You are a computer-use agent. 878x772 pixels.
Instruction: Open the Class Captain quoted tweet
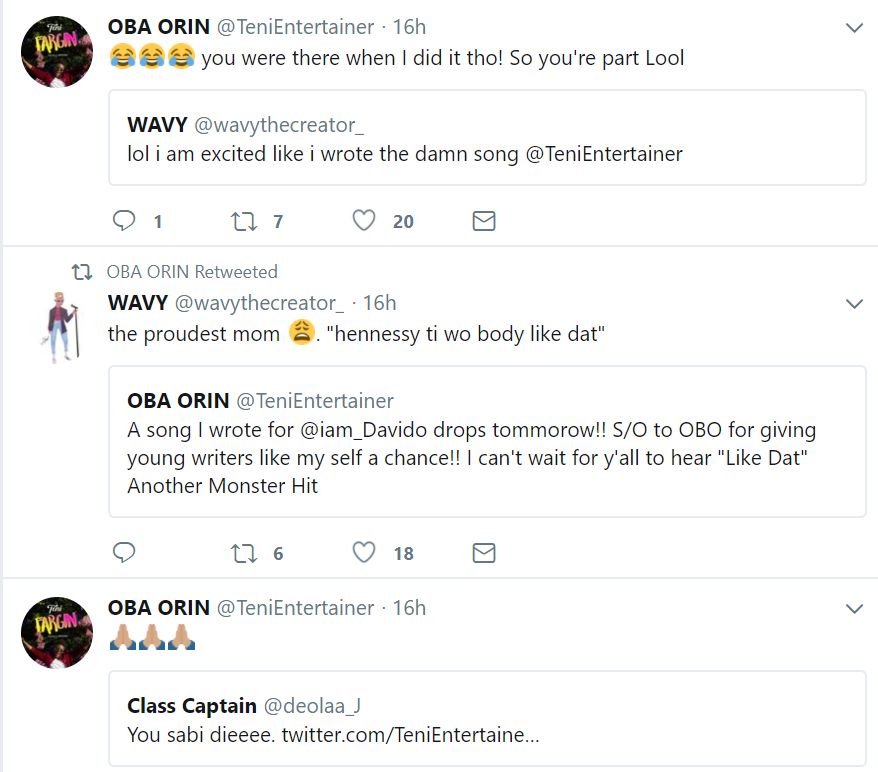click(x=486, y=718)
